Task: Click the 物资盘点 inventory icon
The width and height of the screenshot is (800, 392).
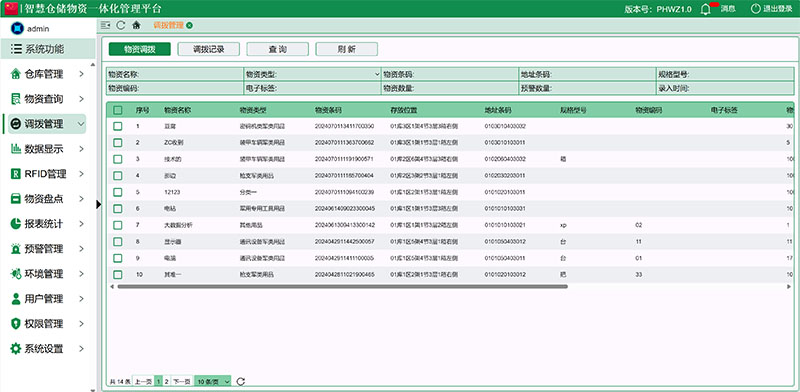Action: tap(16, 199)
